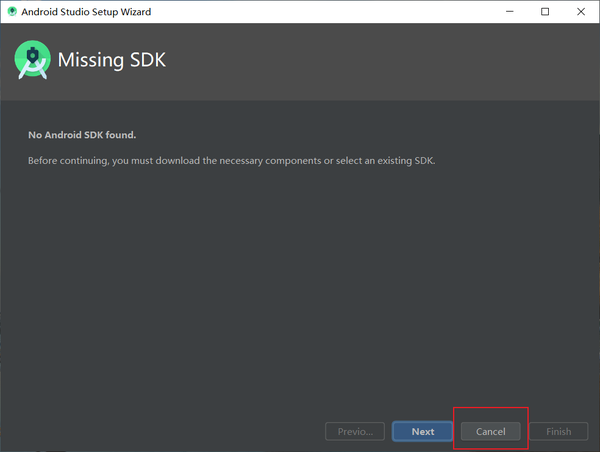
Task: Click the empty footer space left of Previous
Action: [x=160, y=431]
